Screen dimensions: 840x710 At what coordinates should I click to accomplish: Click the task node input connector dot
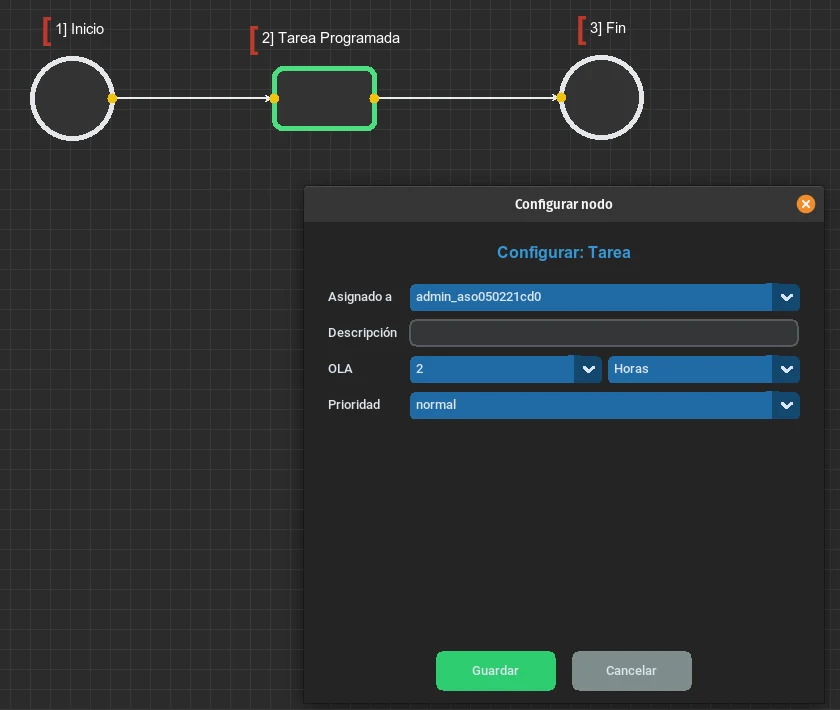pos(274,99)
